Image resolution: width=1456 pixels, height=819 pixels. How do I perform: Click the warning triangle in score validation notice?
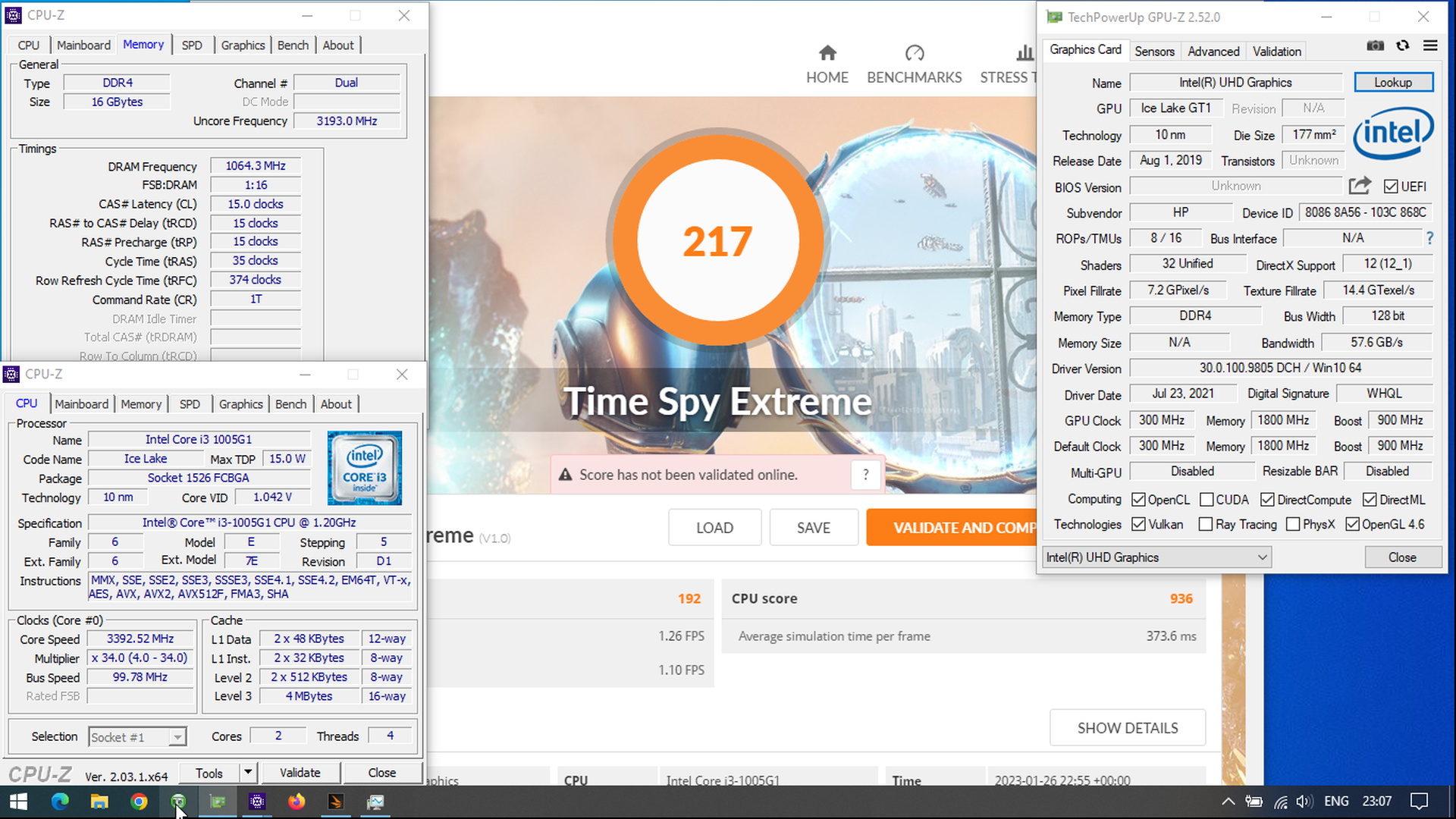tap(565, 475)
